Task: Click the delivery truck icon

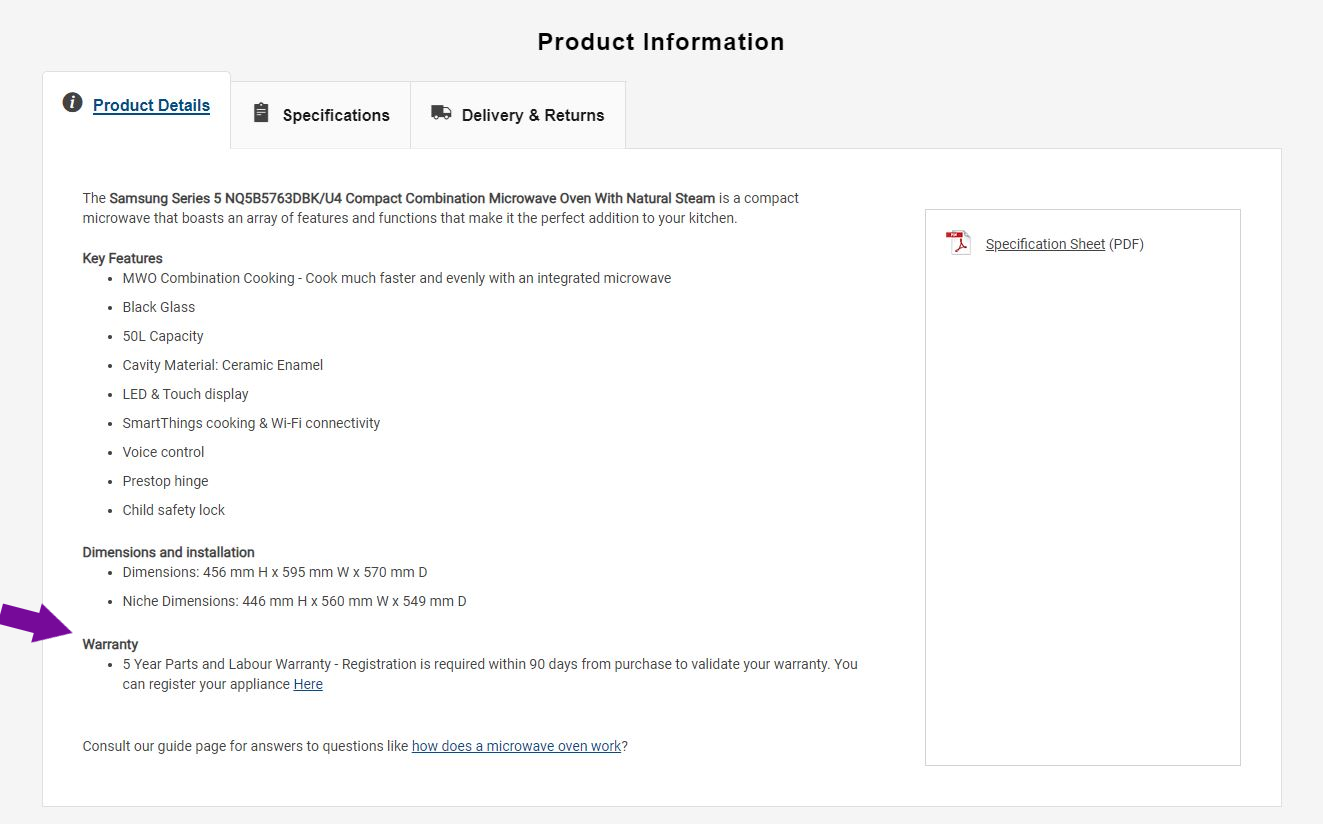Action: [x=441, y=112]
